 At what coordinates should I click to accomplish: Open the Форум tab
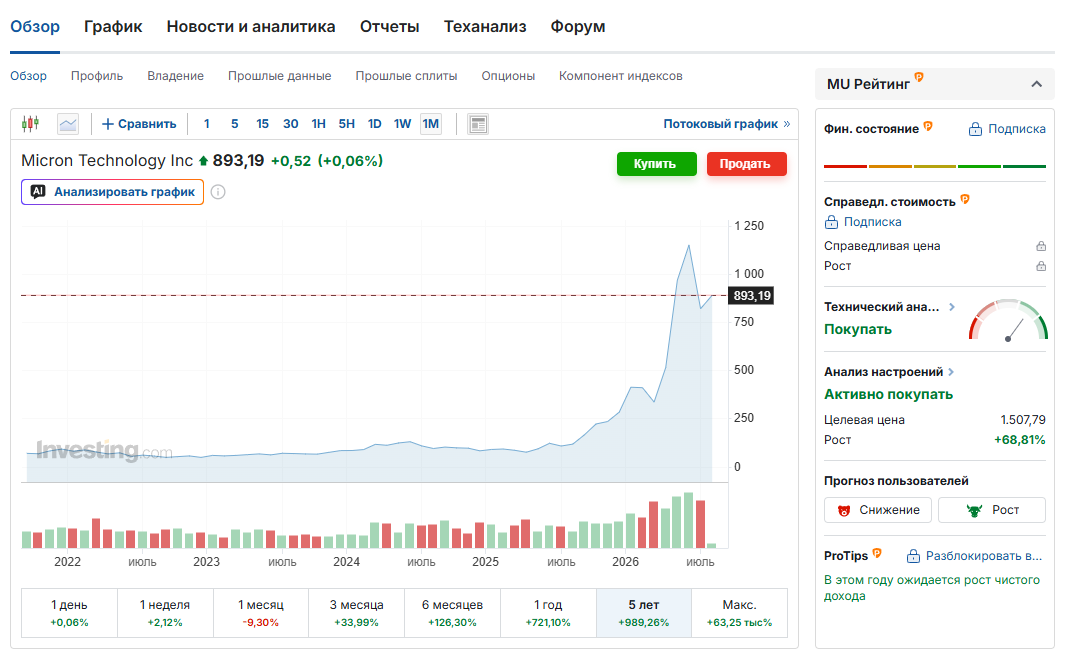click(578, 27)
